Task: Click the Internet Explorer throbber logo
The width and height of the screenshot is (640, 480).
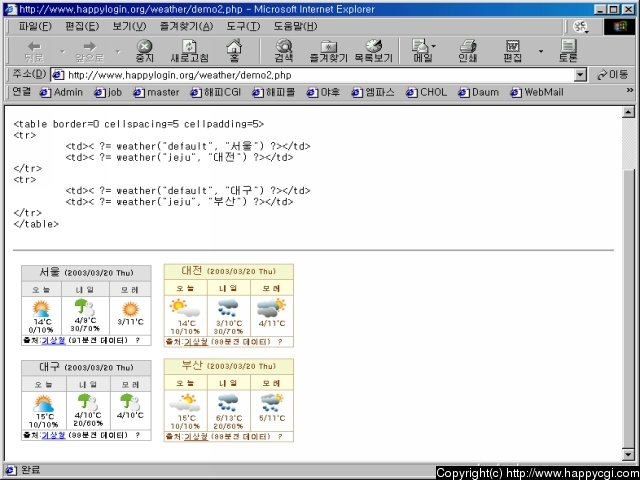Action: coord(619,27)
